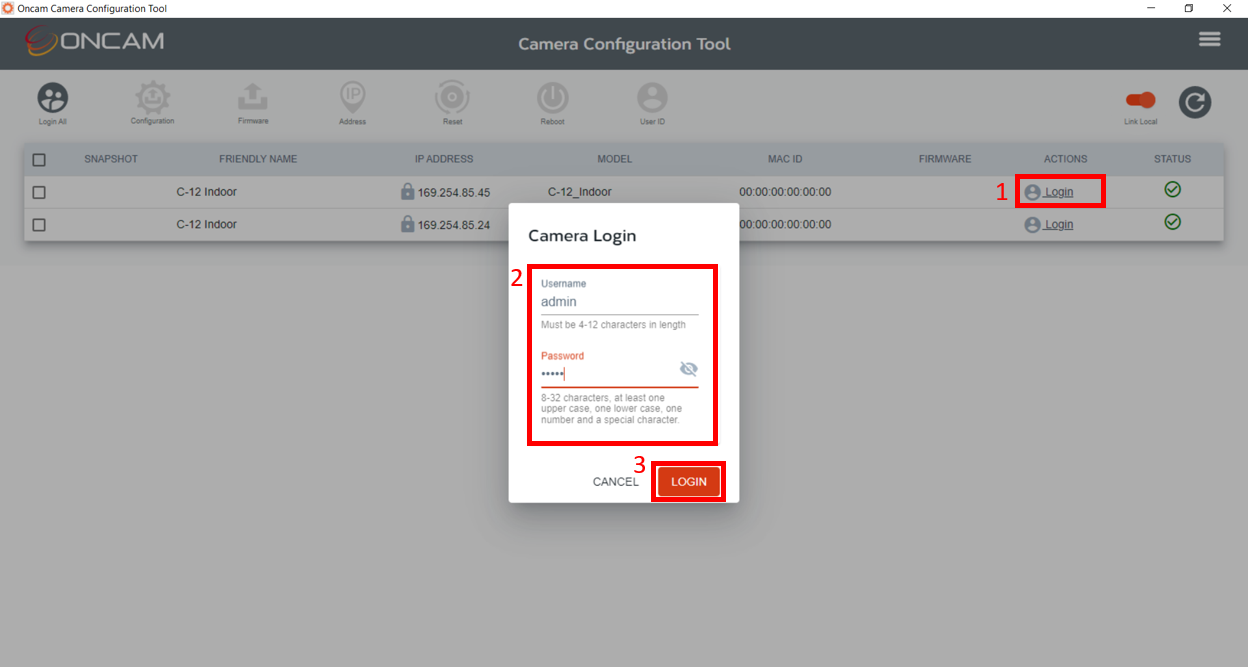Click the orange LOGIN button
The height and width of the screenshot is (667, 1249).
click(x=689, y=482)
